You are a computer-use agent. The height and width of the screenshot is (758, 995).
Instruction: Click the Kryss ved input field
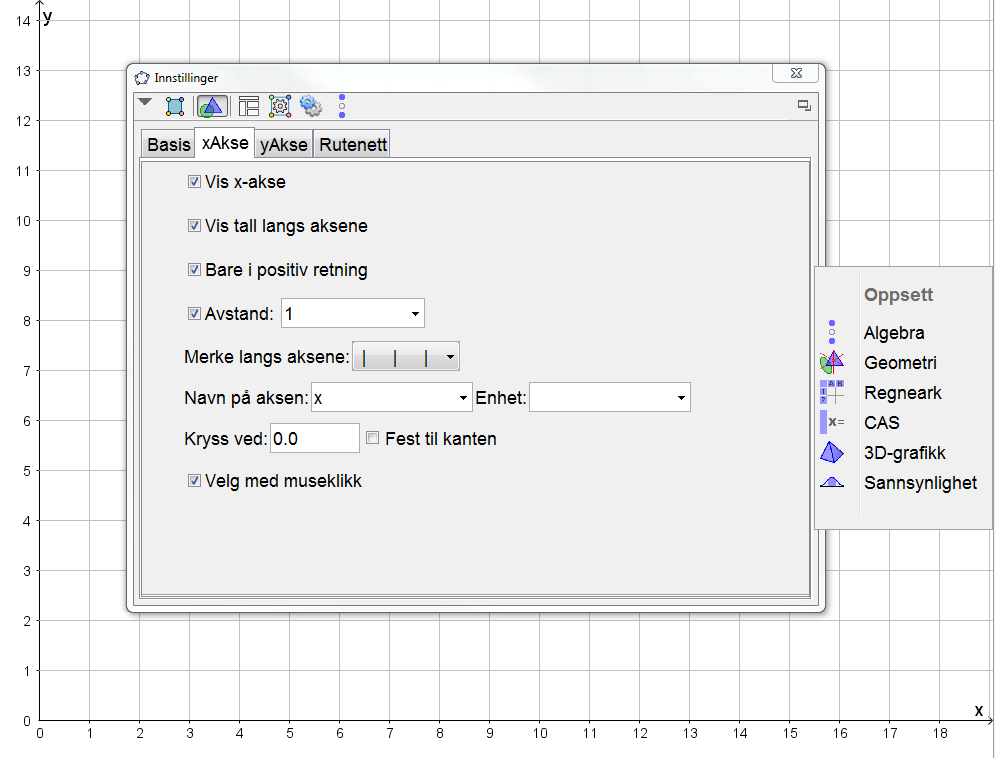point(314,438)
